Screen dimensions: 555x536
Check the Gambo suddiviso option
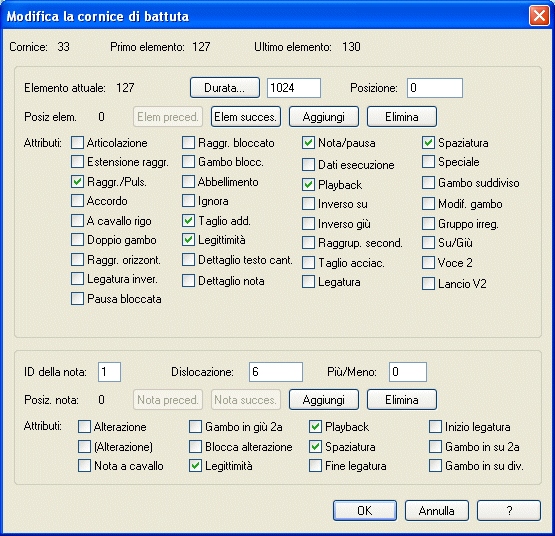pyautogui.click(x=428, y=183)
